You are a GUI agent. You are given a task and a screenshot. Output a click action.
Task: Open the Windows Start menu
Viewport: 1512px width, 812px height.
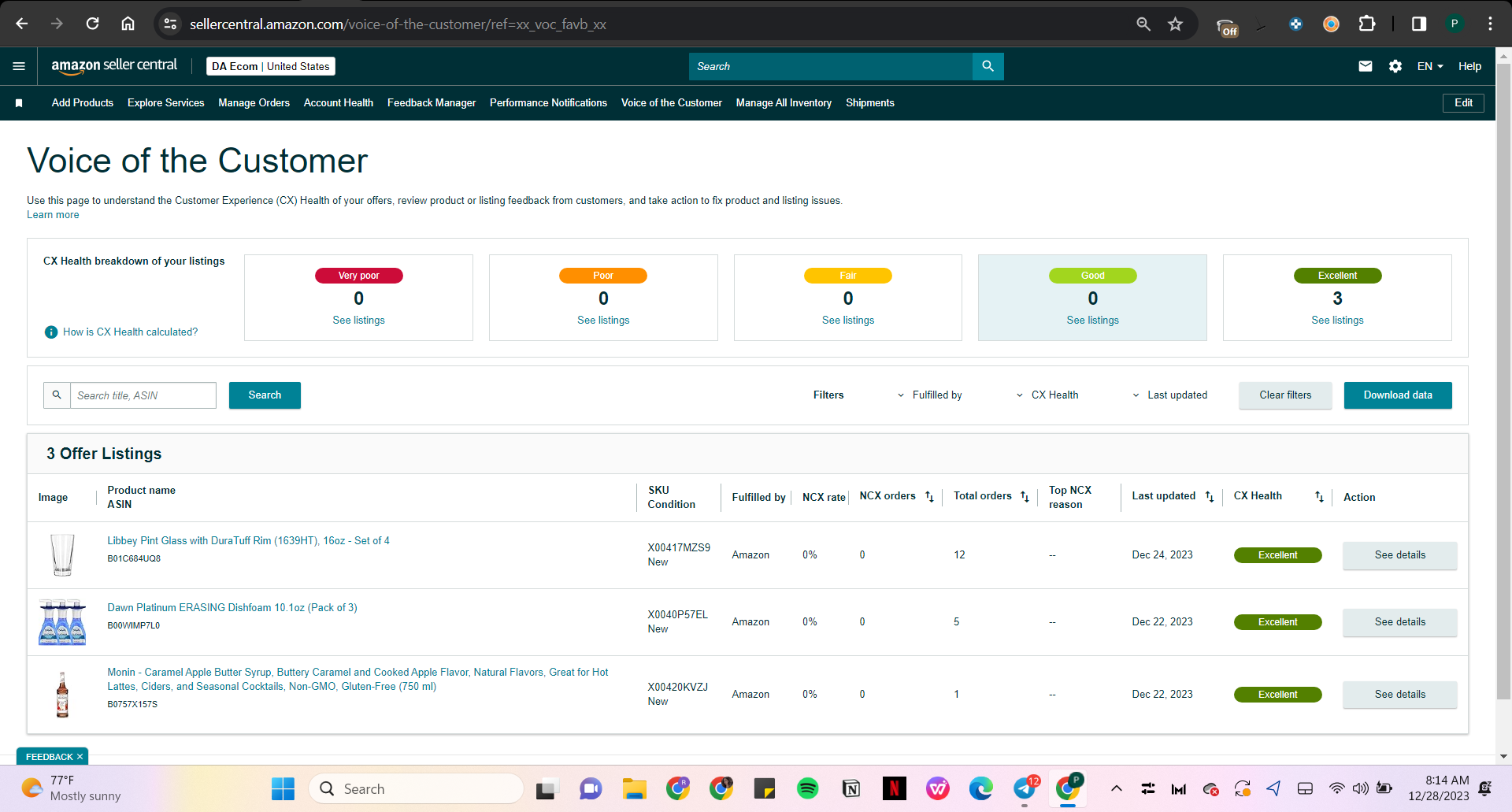(x=283, y=788)
